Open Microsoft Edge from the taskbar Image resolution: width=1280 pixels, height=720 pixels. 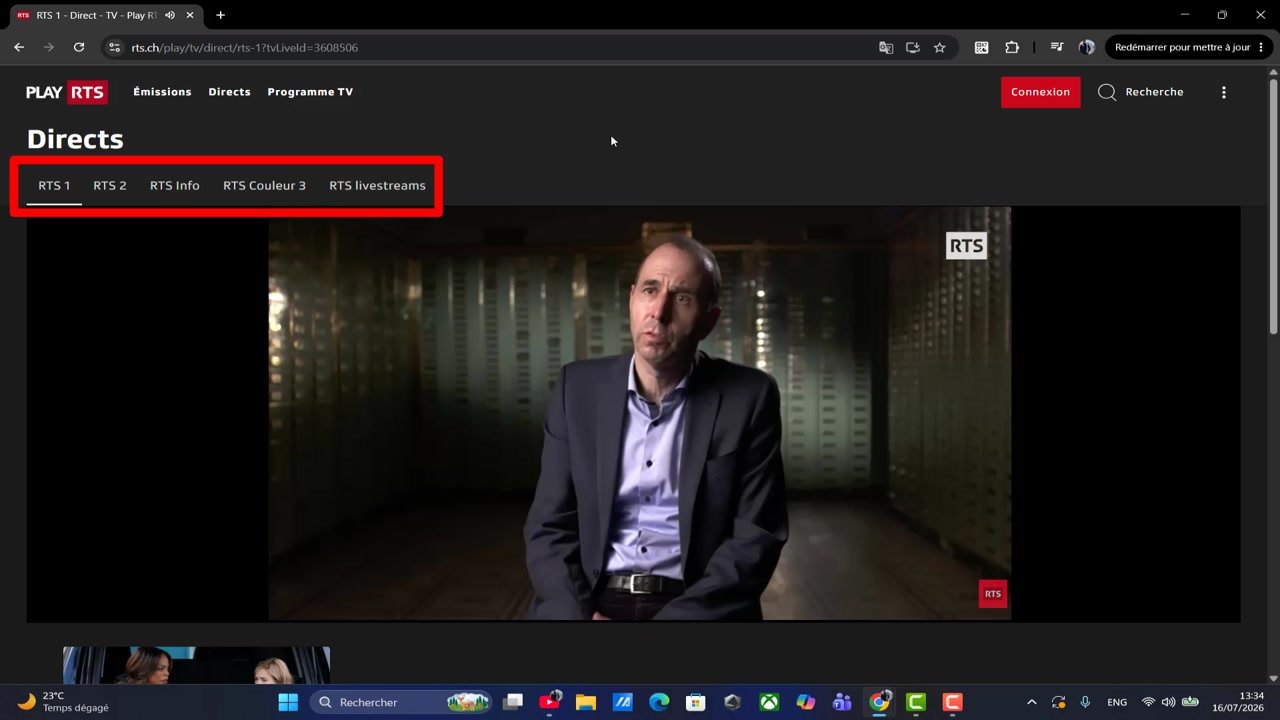pyautogui.click(x=659, y=702)
